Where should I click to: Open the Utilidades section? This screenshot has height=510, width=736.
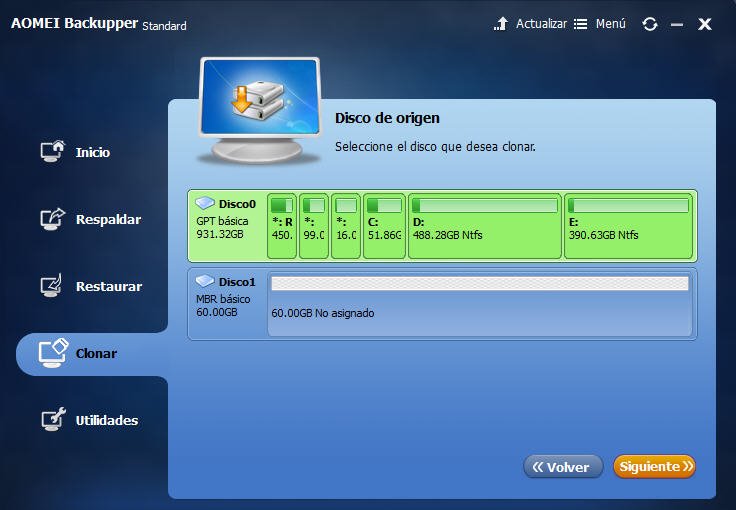tap(107, 420)
